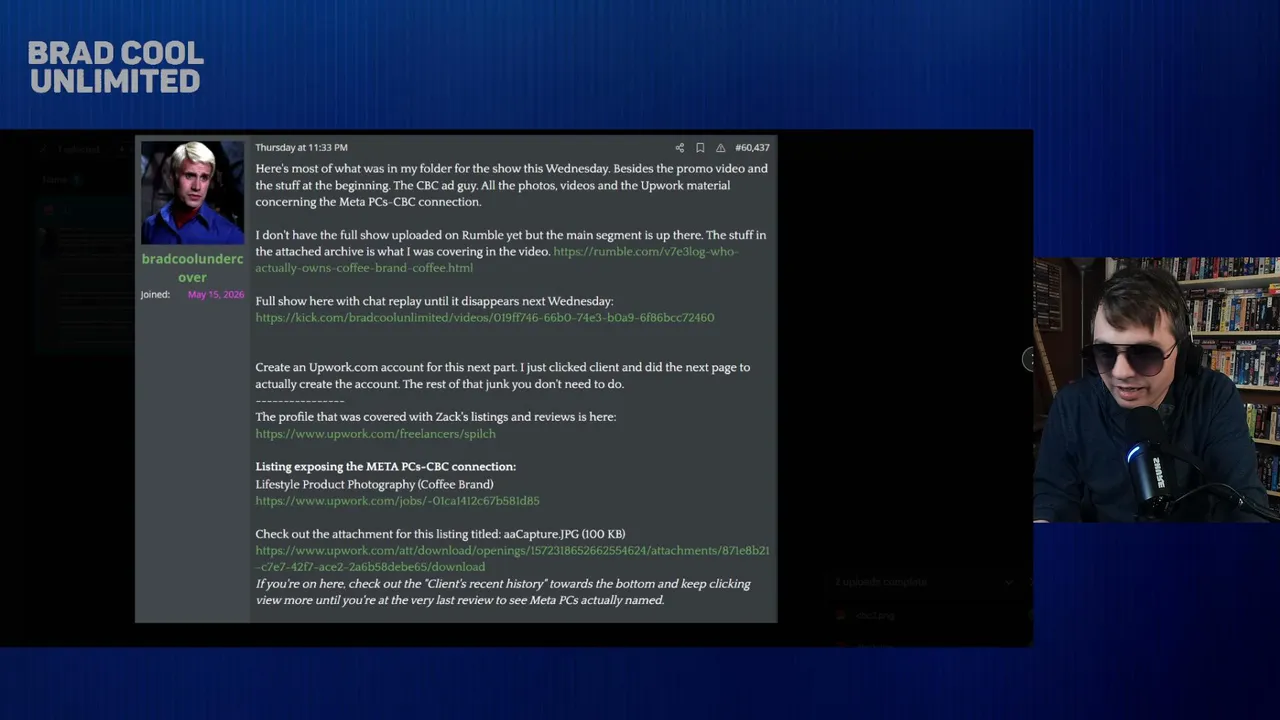Screen dimensions: 1280x720
Task: Click the line mentioning aaCapture.JPG (100 KB)
Action: click(440, 534)
